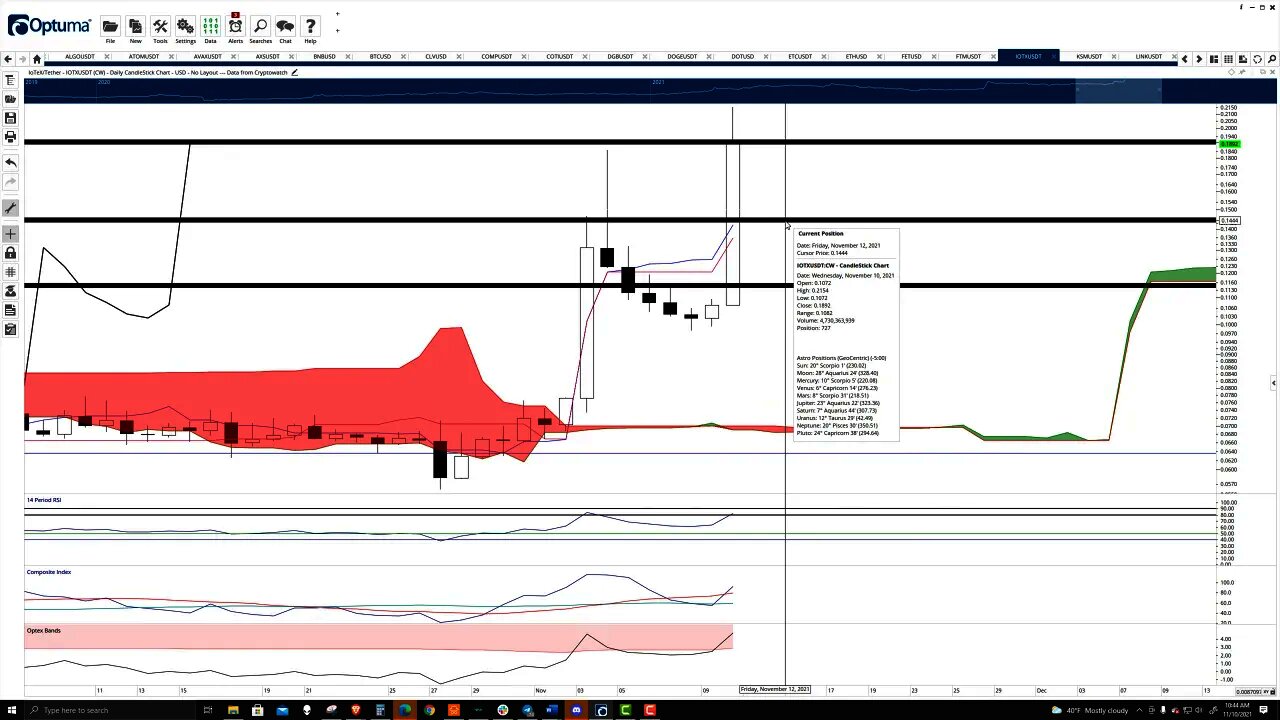Click the grid view icon near tab arrows
Screen dimensions: 1280x720
(x=1228, y=59)
